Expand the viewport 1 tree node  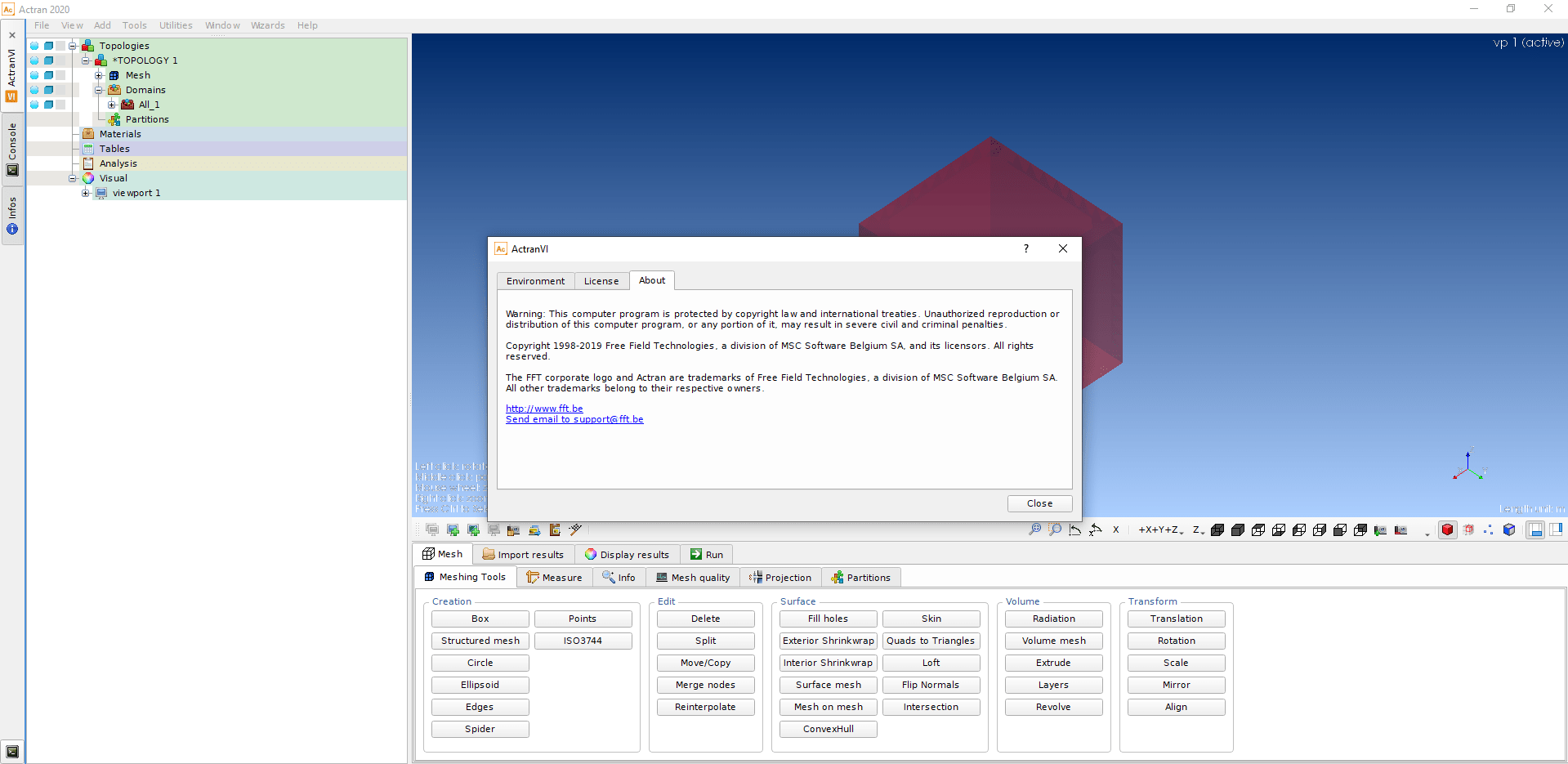86,193
